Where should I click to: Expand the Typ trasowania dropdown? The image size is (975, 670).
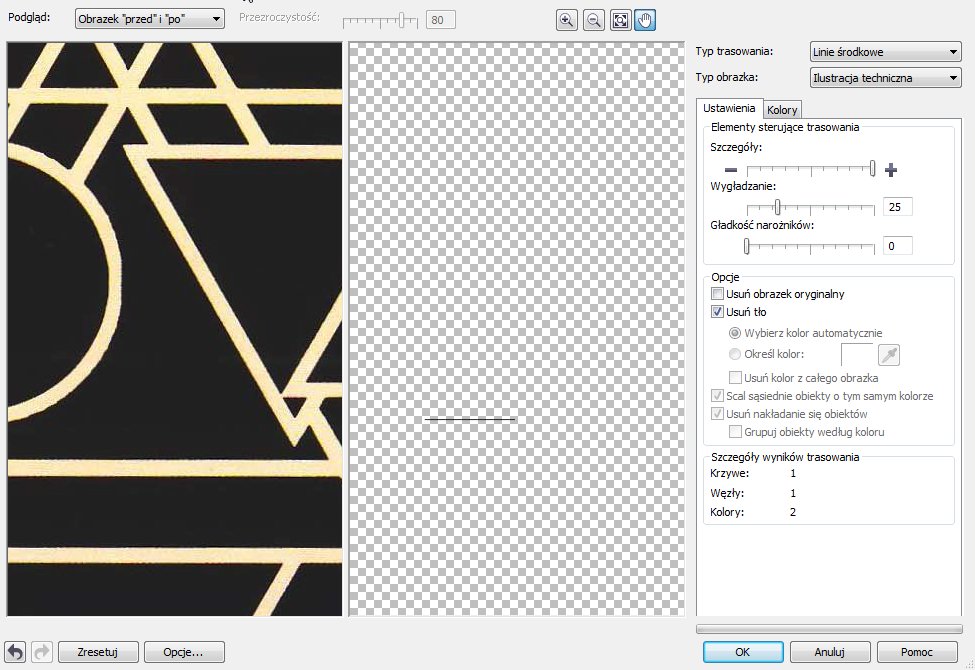click(884, 52)
